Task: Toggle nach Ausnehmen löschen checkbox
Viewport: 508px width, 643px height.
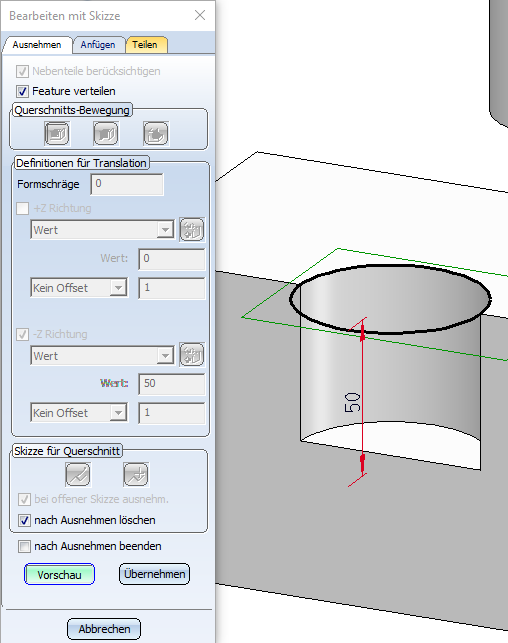Action: coord(25,520)
